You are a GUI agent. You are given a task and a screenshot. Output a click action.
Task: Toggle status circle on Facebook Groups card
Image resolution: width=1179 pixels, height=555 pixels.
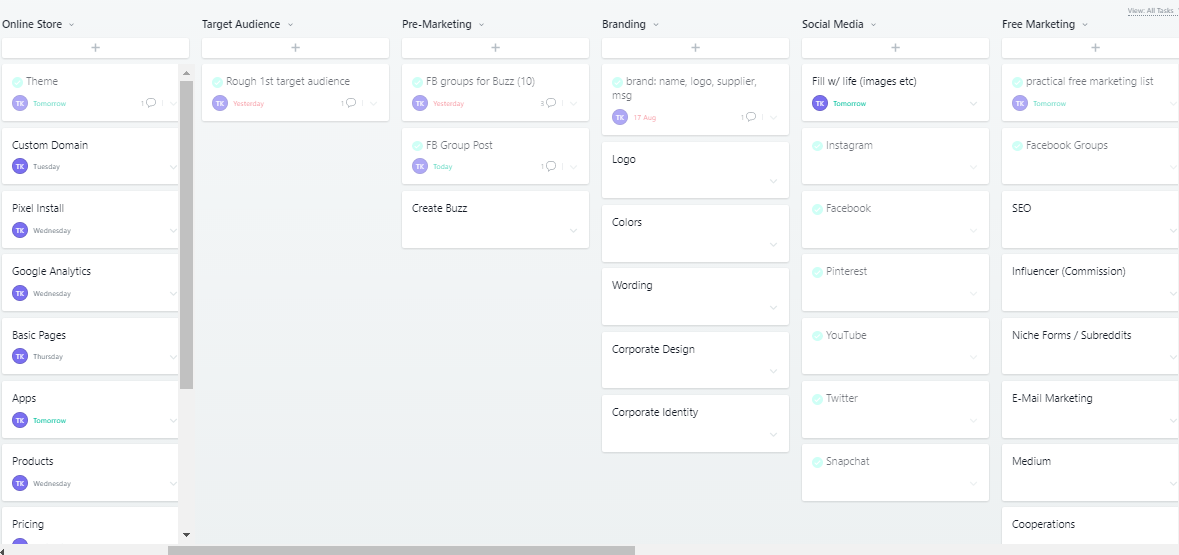pos(1018,146)
